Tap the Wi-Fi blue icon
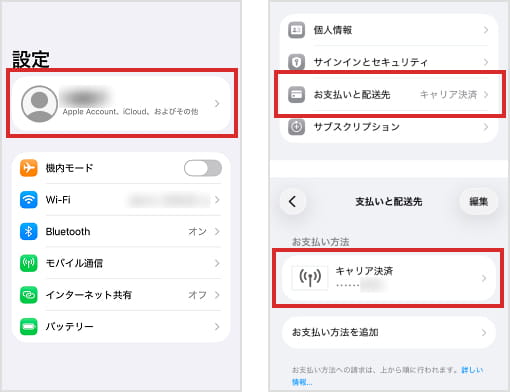This screenshot has height=392, width=510. coord(29,199)
